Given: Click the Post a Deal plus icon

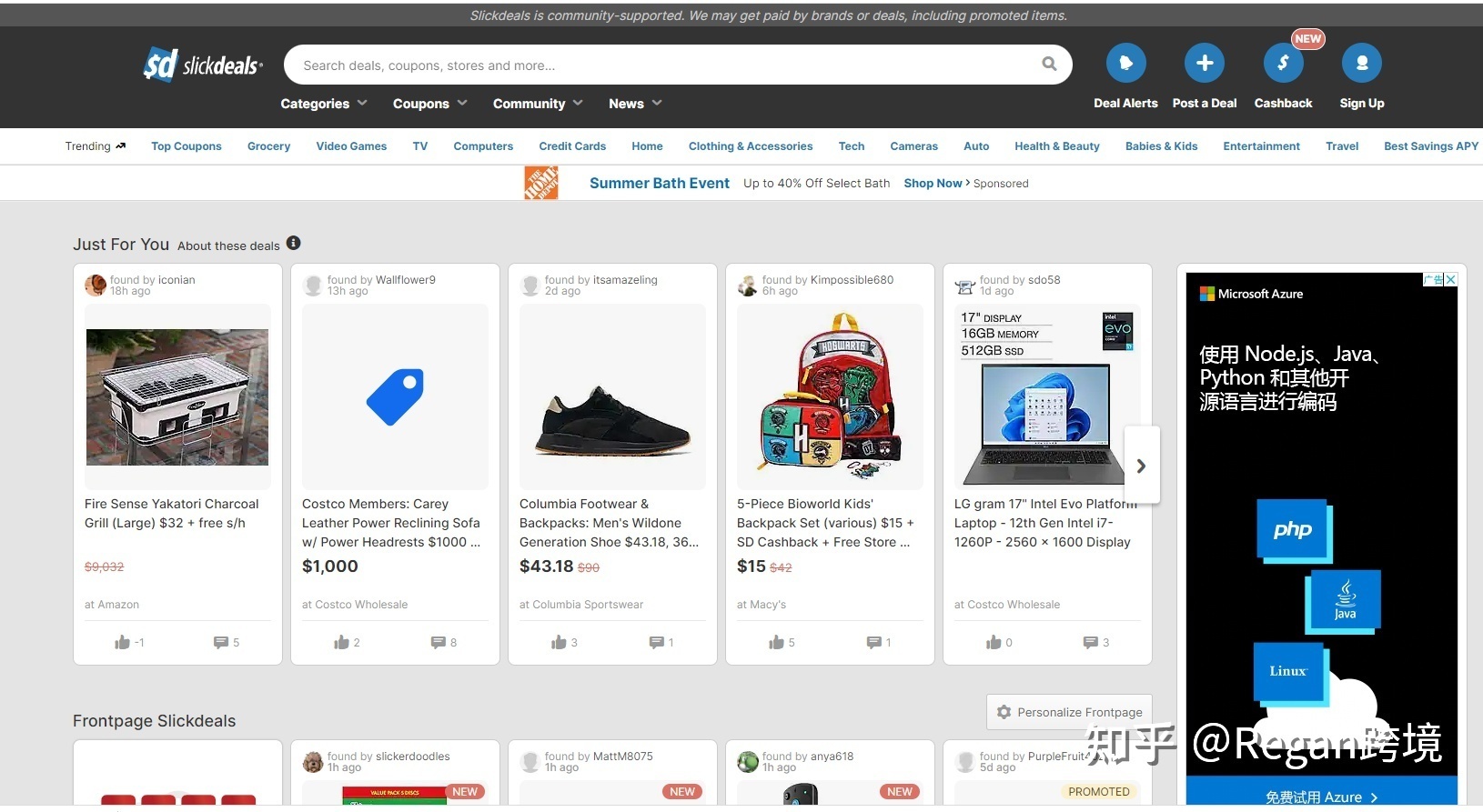Looking at the screenshot, I should tap(1204, 63).
